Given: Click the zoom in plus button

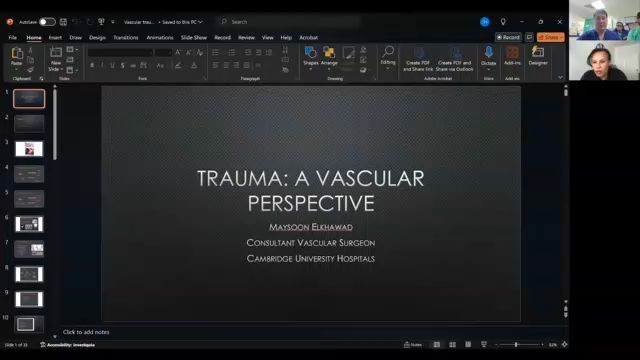Looking at the screenshot, I should (542, 345).
